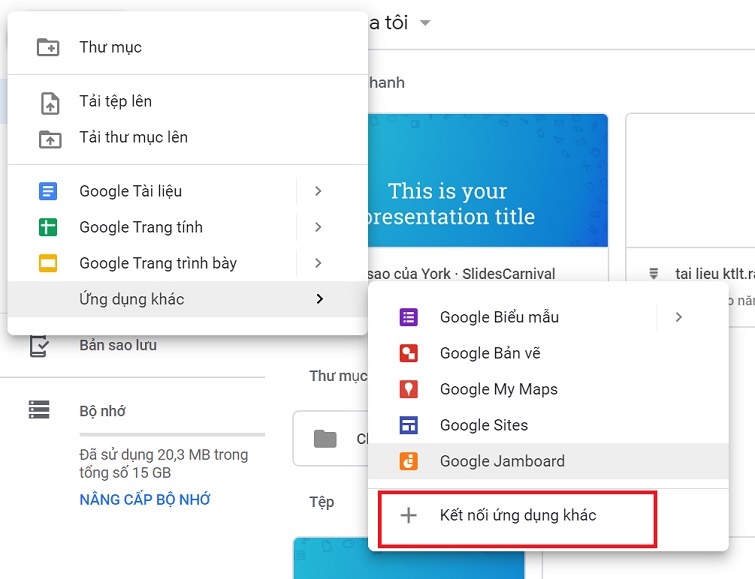
Task: Click the 'Đã sử dụng 20,3 MB trong tổng số 15 GB' text
Action: (164, 463)
